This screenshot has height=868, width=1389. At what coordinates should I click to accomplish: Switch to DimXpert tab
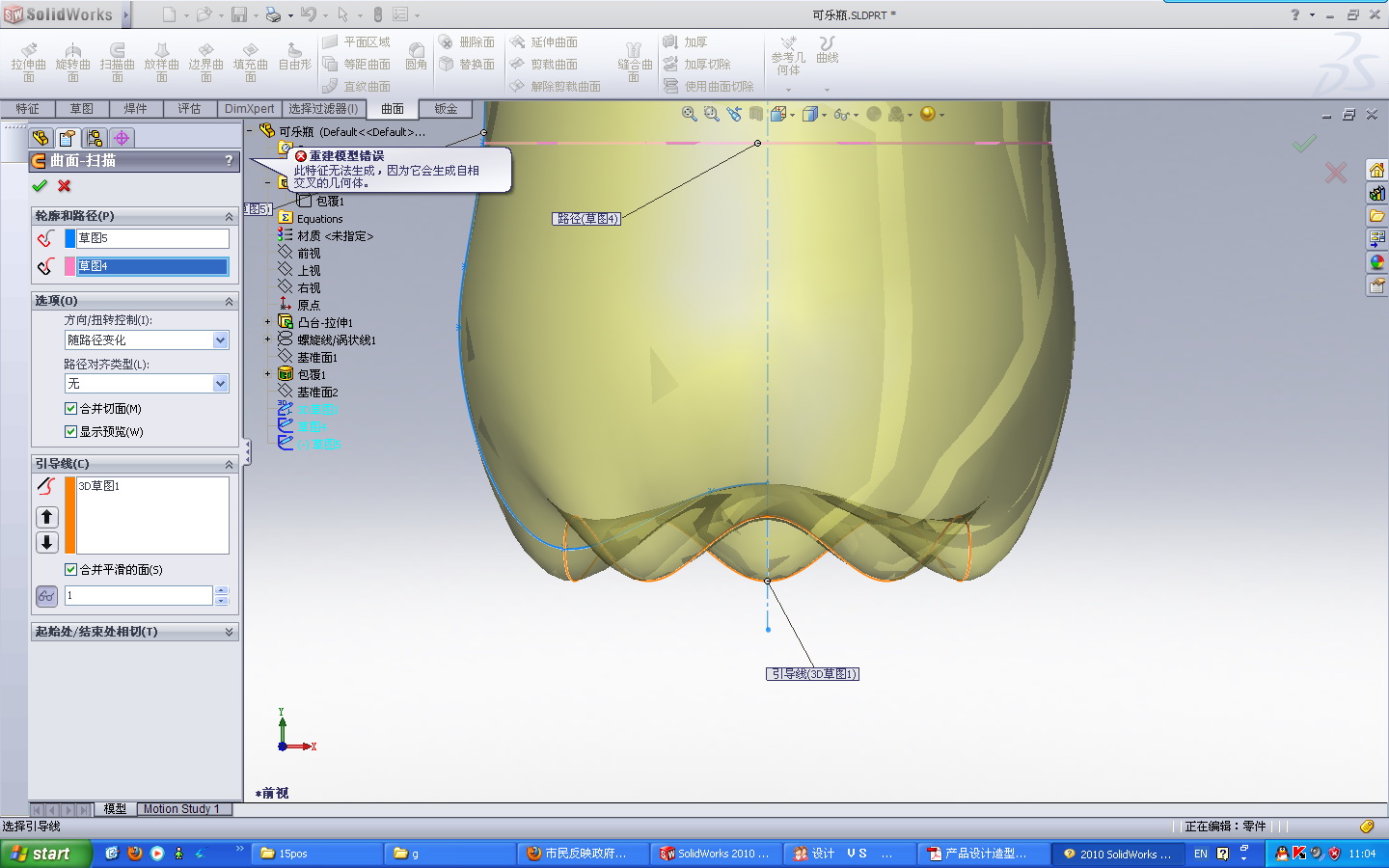click(250, 109)
